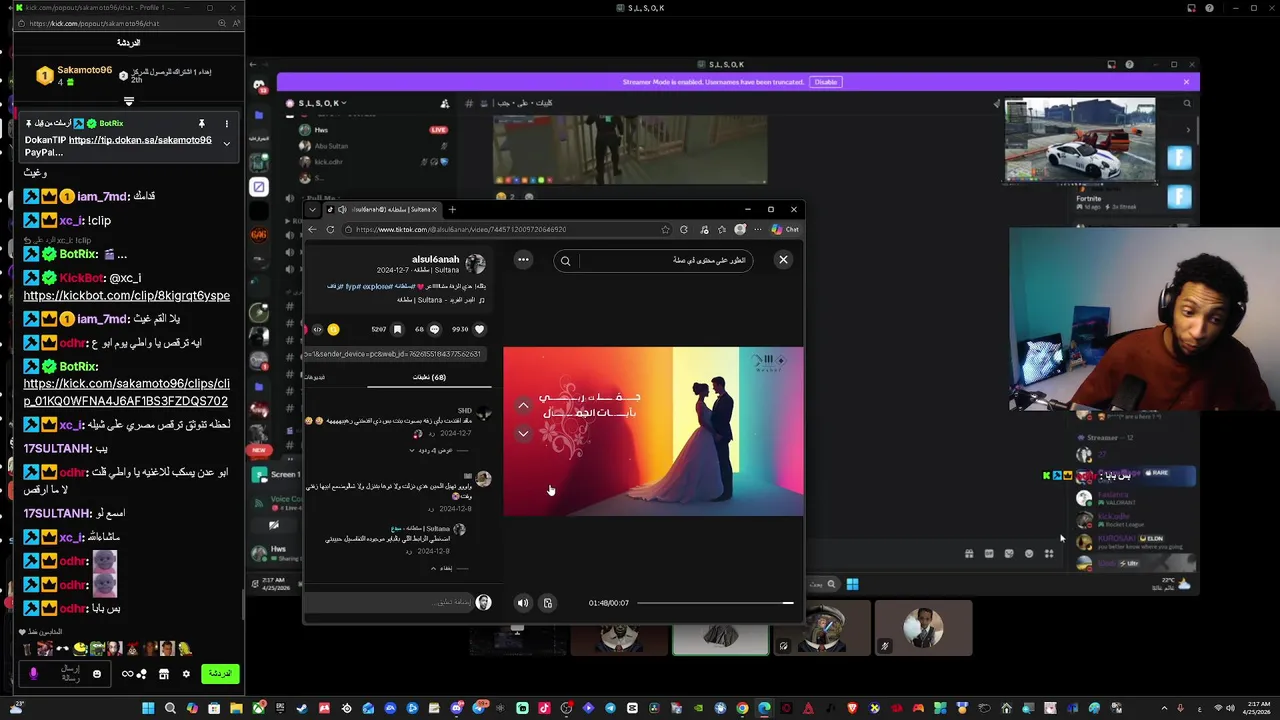This screenshot has width=1280, height=720.
Task: Open Edge tab actions dropdown in TikTok window
Action: [x=313, y=209]
